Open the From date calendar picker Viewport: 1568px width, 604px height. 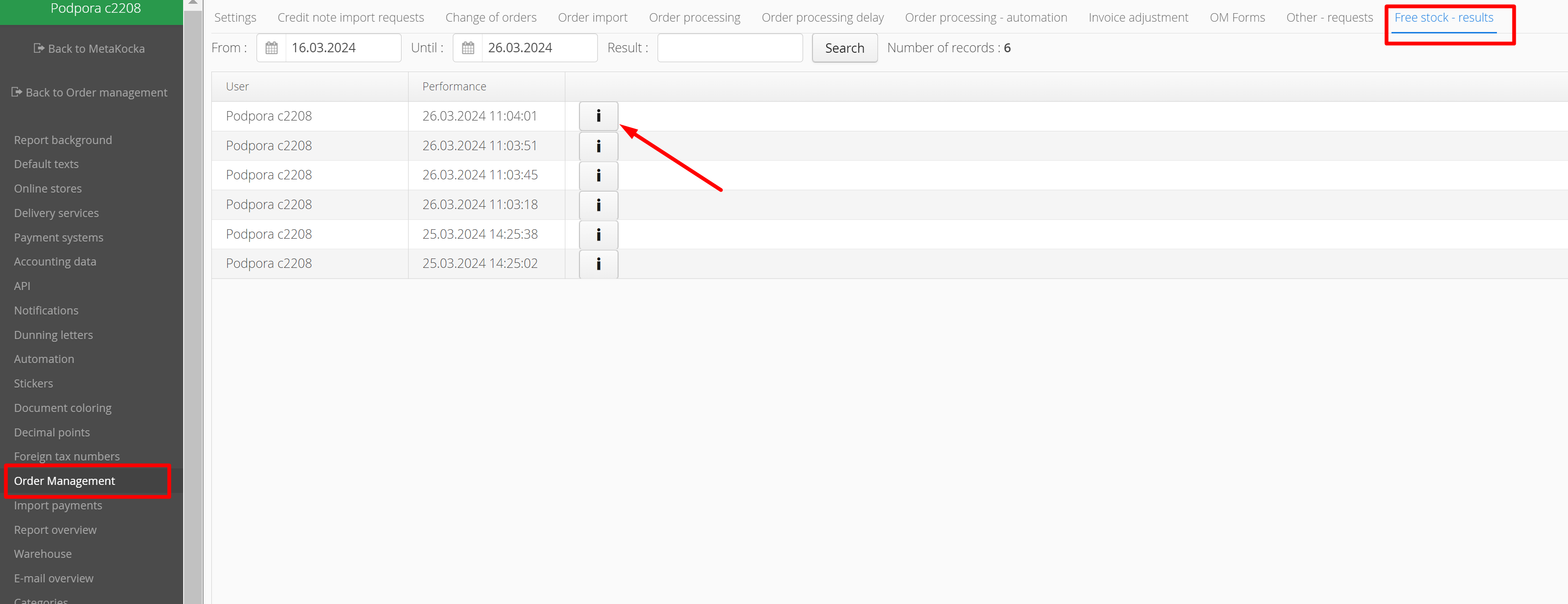(272, 48)
